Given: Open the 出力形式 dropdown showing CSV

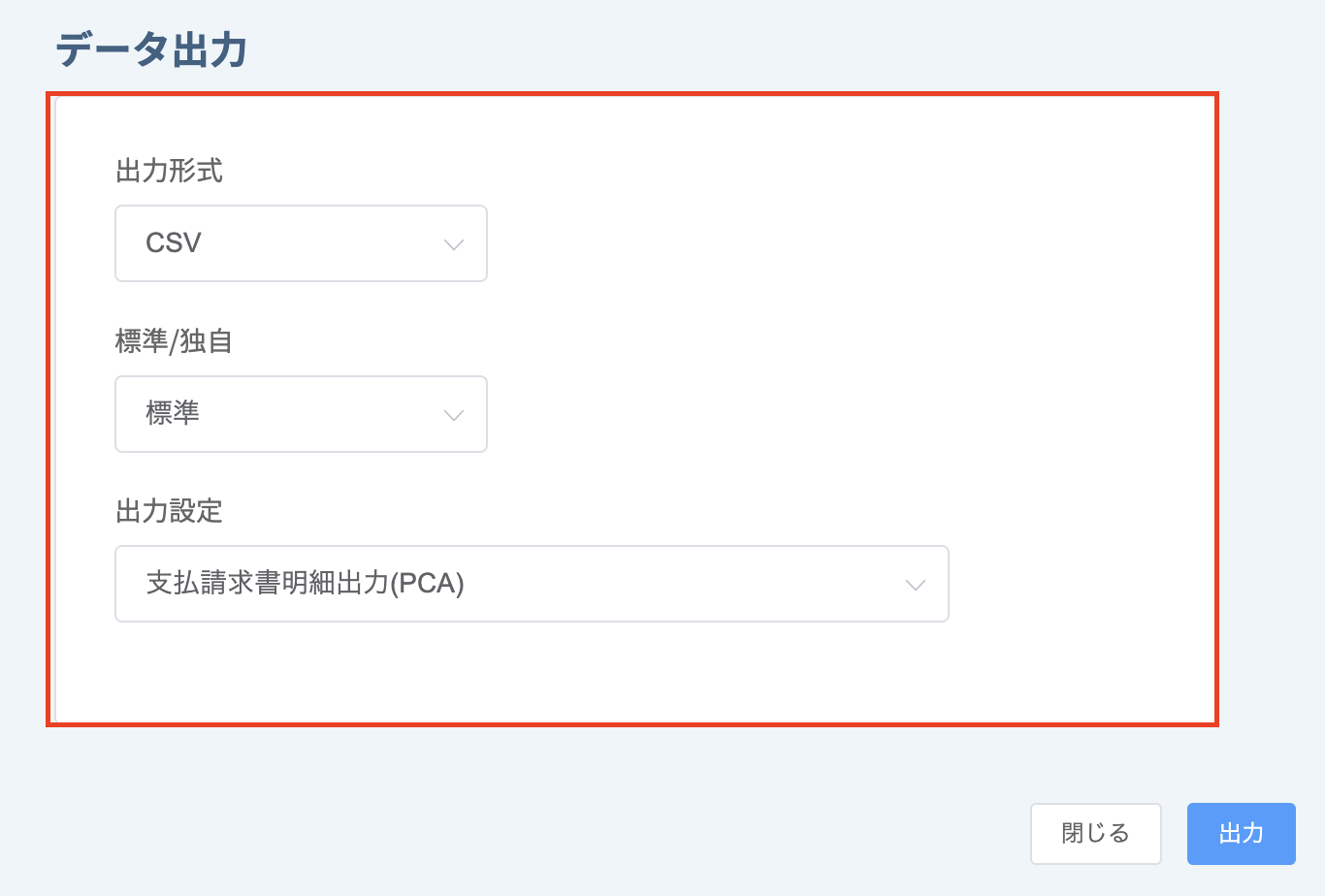Looking at the screenshot, I should click(301, 243).
